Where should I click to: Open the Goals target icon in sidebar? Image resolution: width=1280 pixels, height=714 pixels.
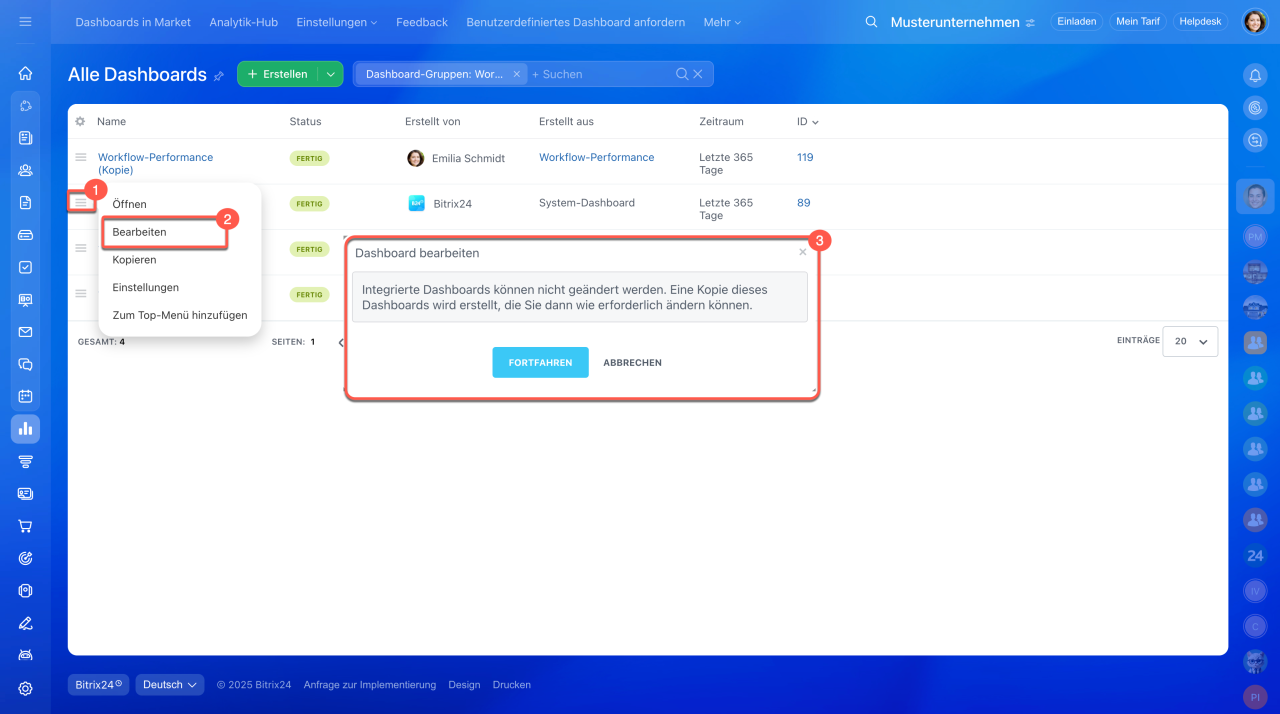click(x=25, y=559)
